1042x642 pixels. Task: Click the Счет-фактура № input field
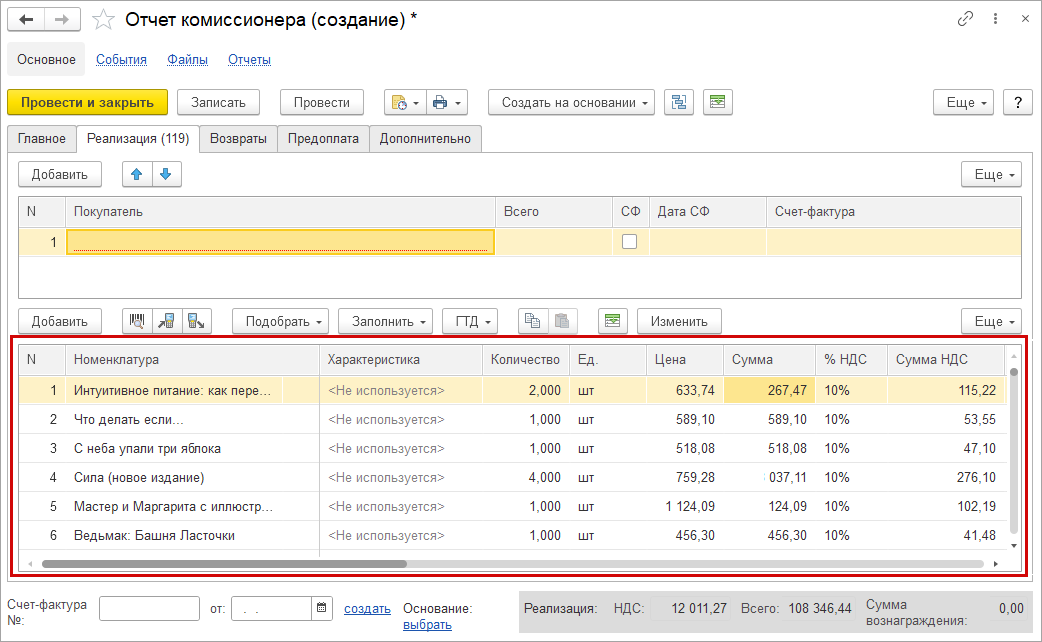click(x=149, y=608)
